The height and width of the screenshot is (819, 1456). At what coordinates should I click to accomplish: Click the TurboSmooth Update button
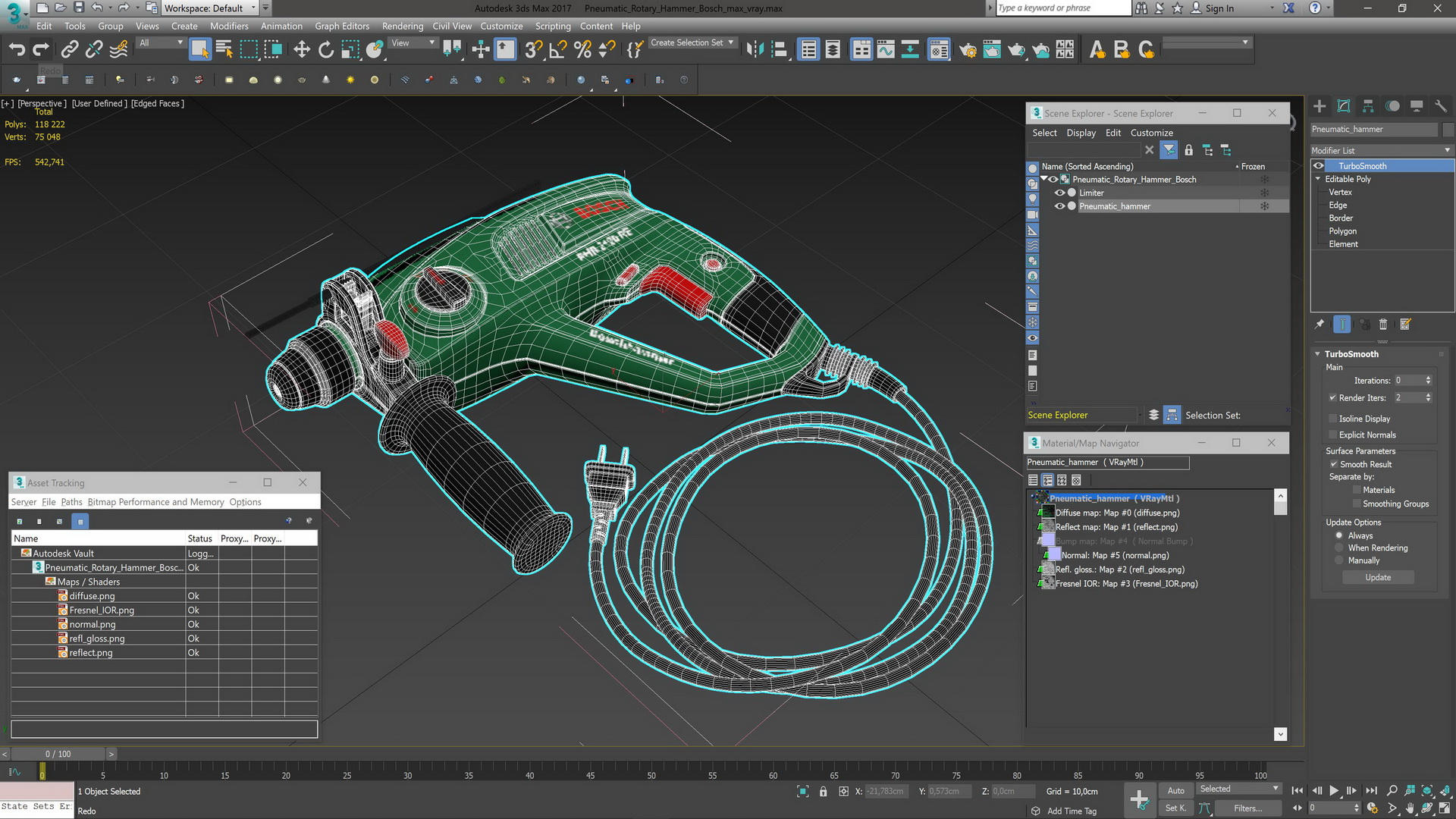point(1378,577)
